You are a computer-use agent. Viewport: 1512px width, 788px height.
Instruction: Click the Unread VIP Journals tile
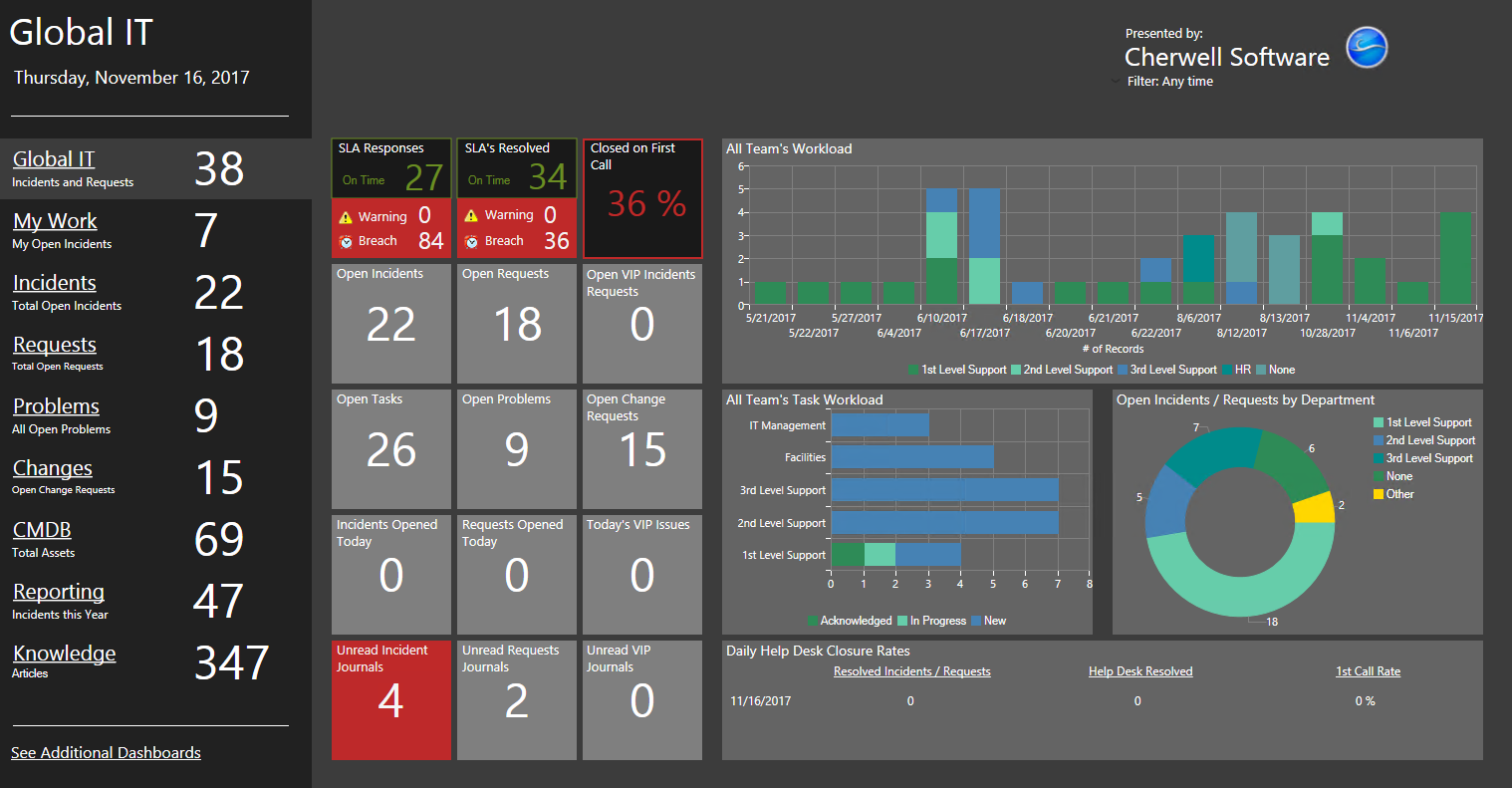(x=642, y=700)
